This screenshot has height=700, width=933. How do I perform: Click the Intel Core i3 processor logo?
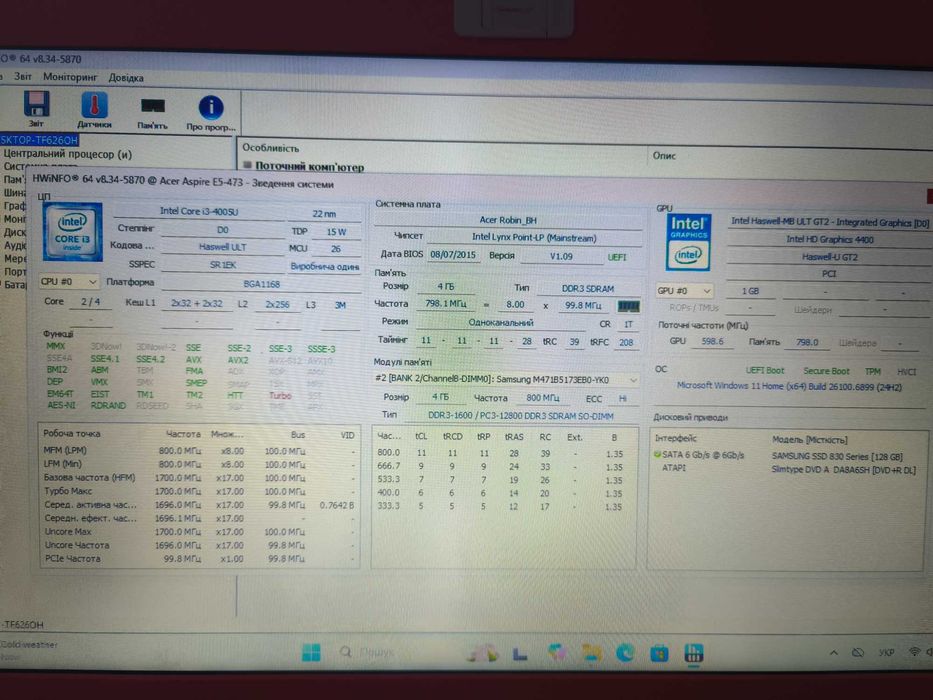point(72,232)
